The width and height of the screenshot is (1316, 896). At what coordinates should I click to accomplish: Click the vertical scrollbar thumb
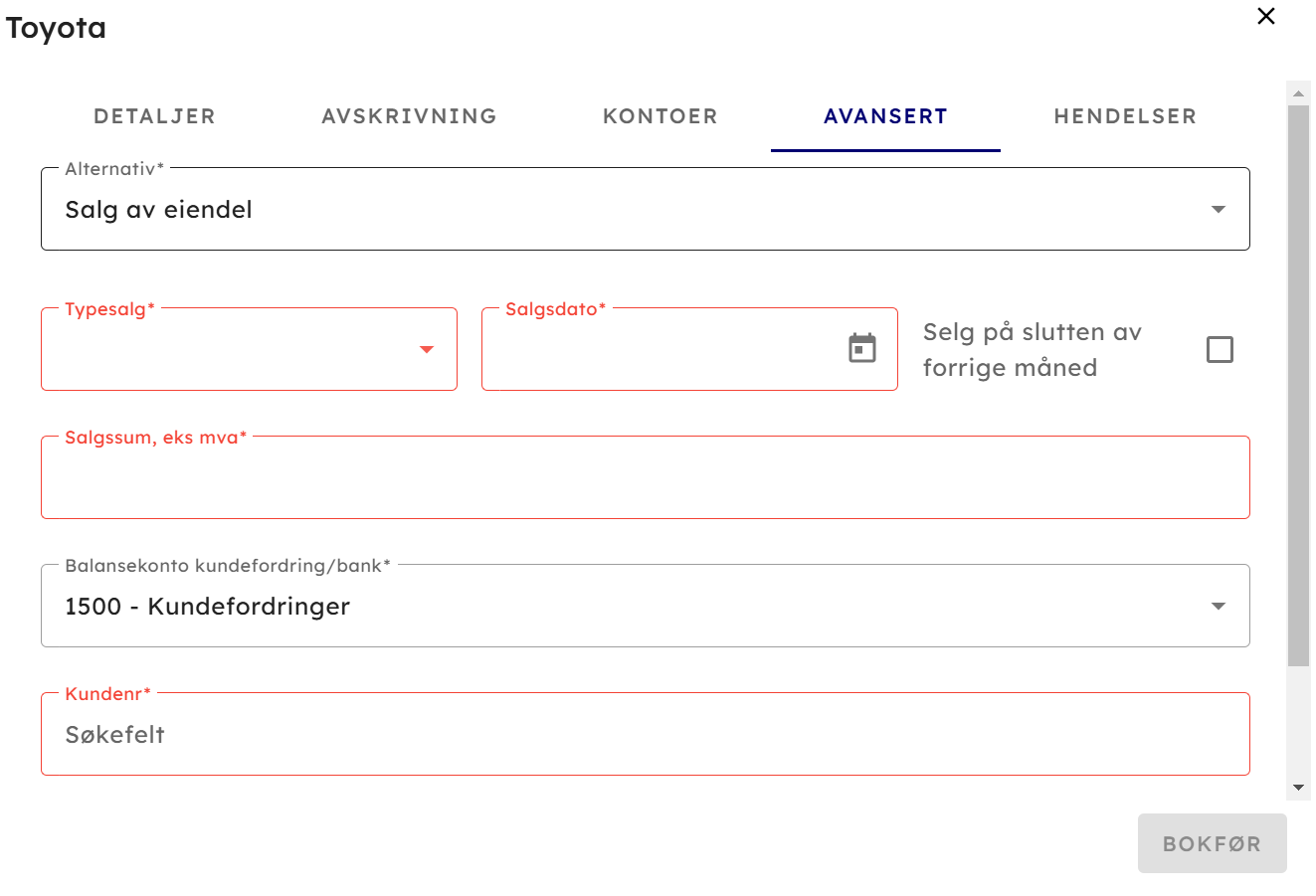tap(1298, 383)
